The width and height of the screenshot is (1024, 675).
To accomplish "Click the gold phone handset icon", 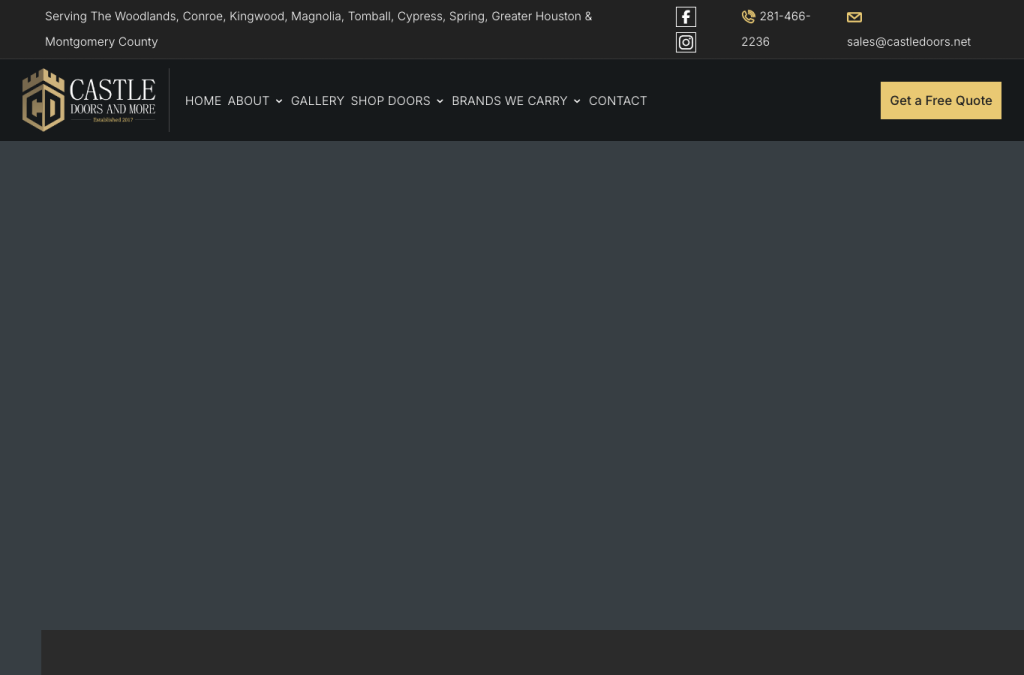I will [748, 16].
